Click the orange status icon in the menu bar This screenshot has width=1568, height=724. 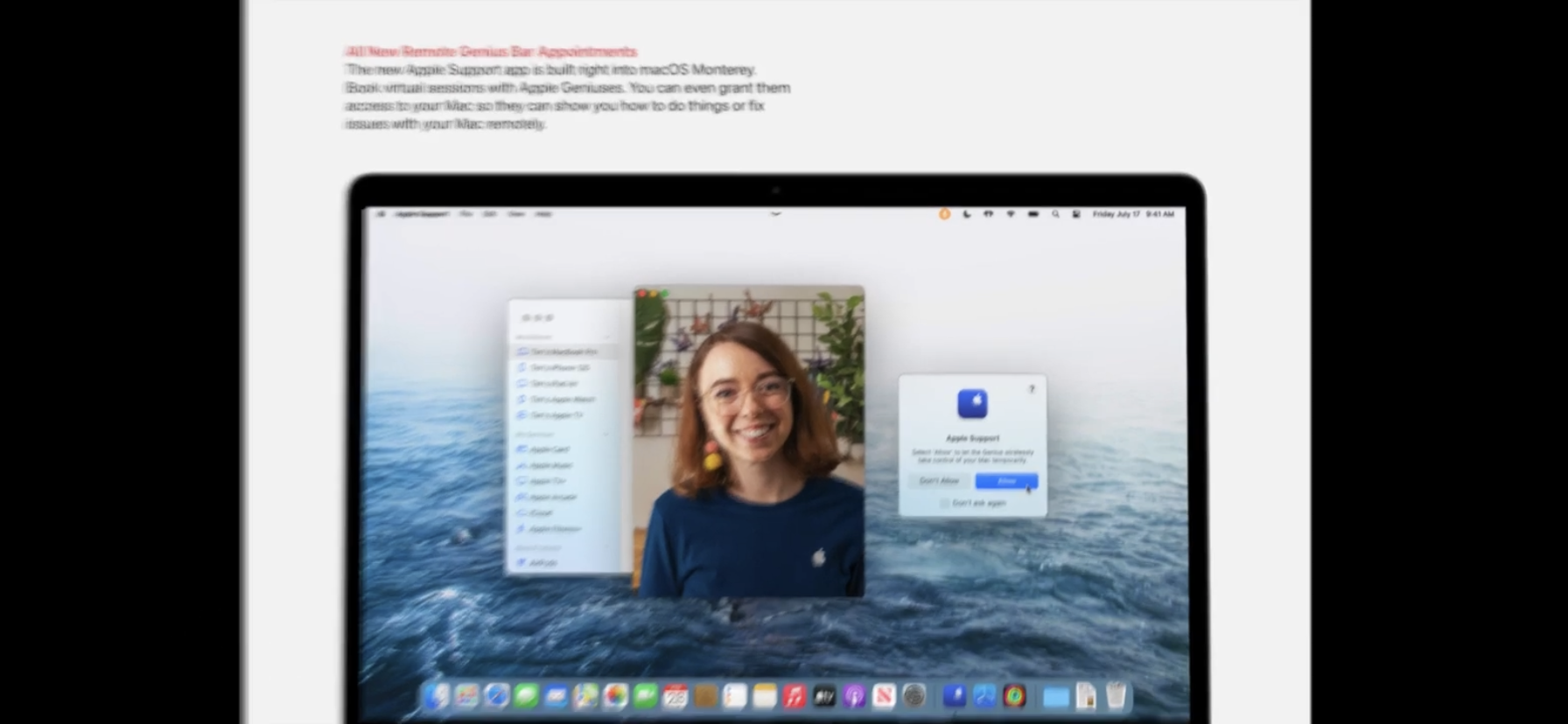click(x=944, y=214)
